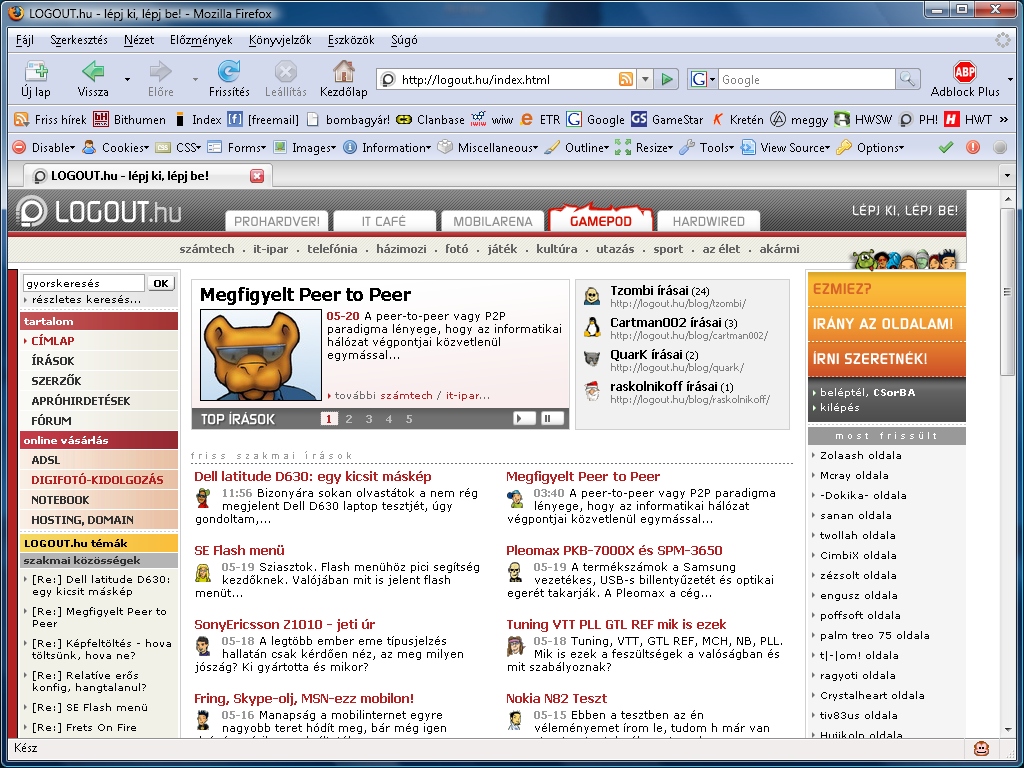
Task: Open the Könyvjelzők menu
Action: point(279,40)
